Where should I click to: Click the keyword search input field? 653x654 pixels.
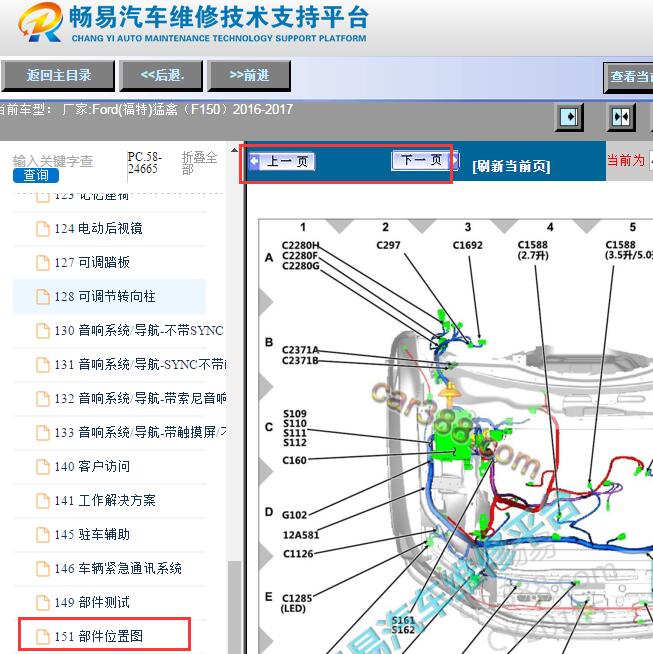[x=53, y=161]
